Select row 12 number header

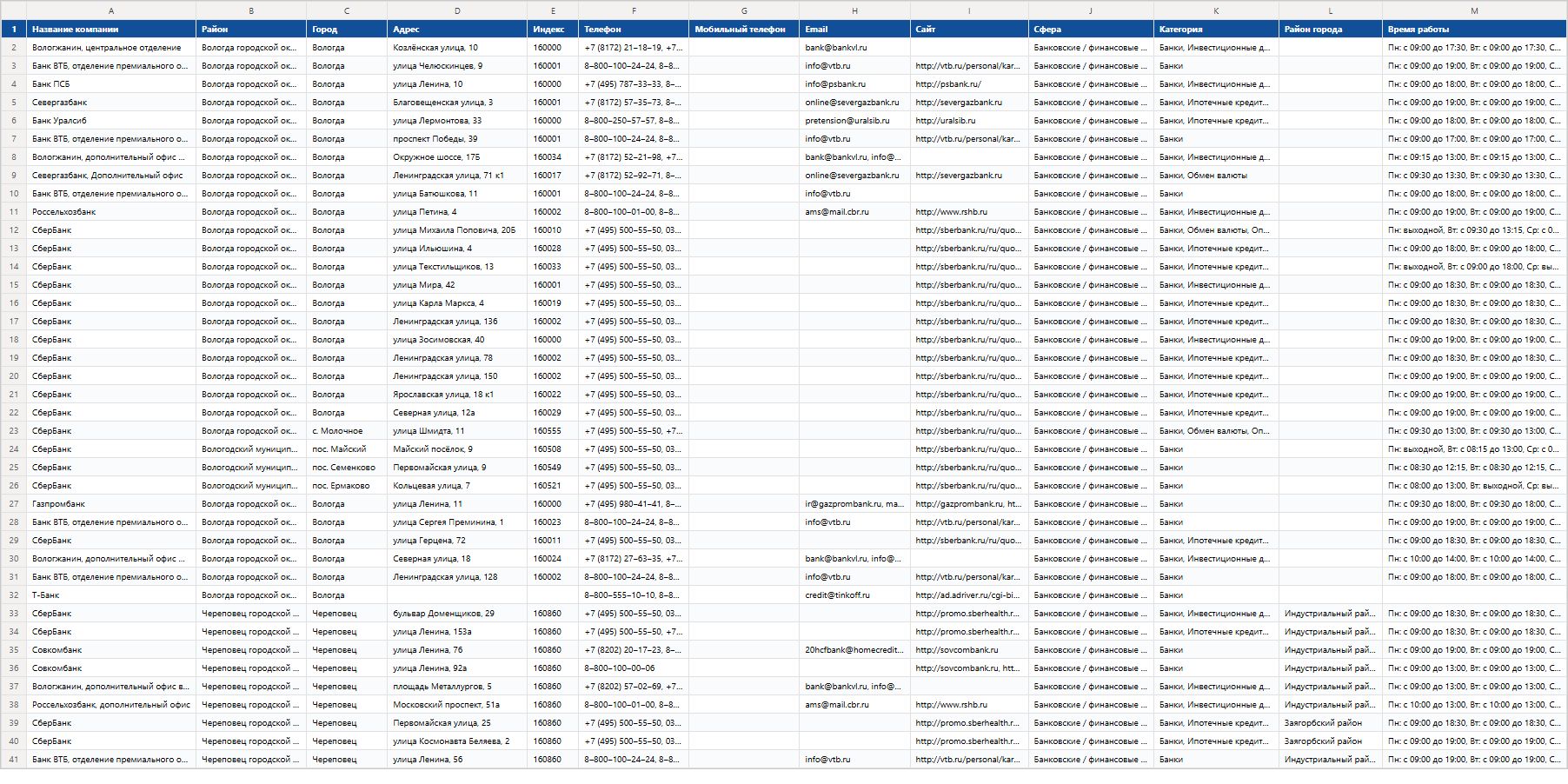click(14, 230)
